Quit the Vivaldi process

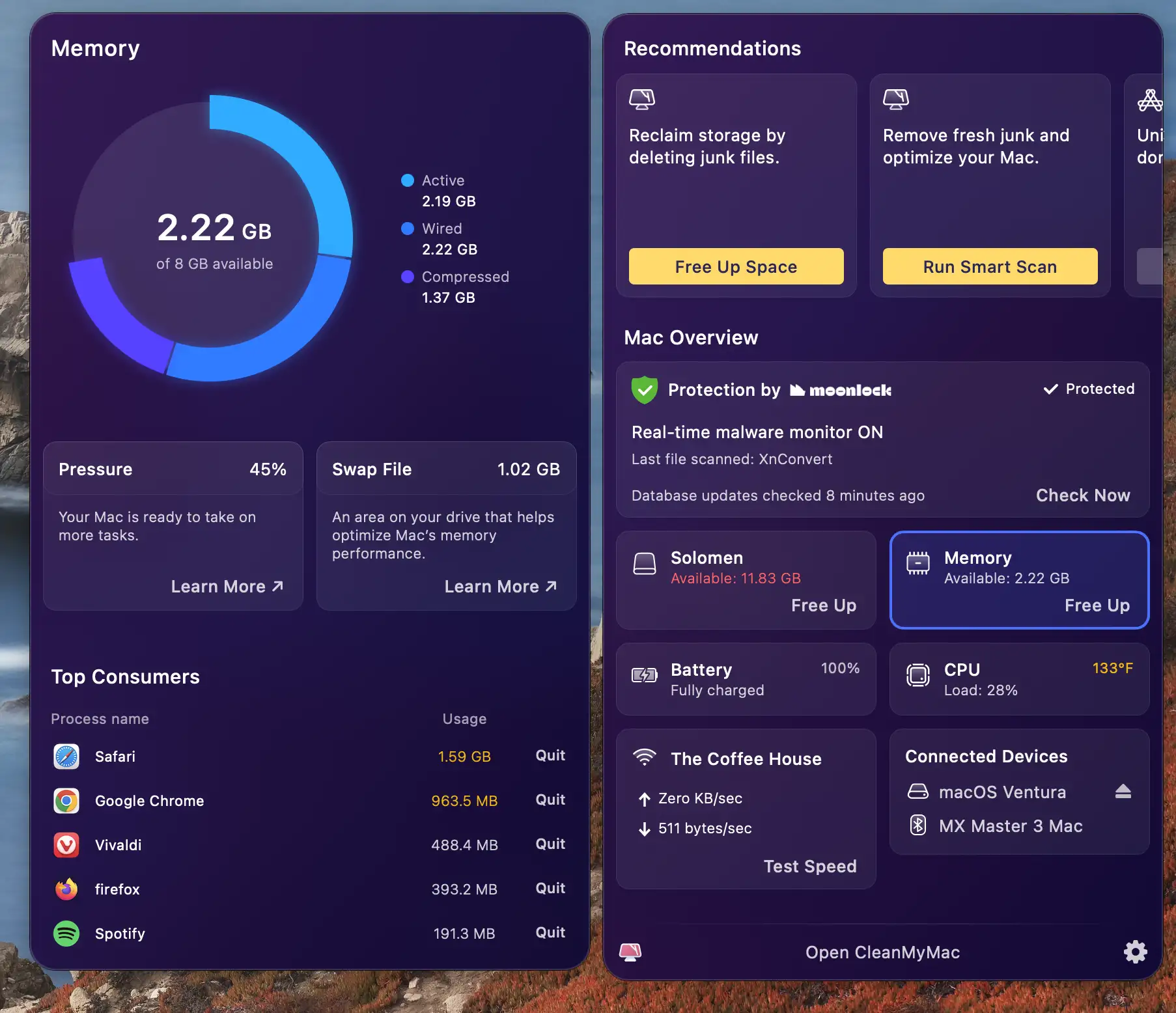pyautogui.click(x=550, y=844)
